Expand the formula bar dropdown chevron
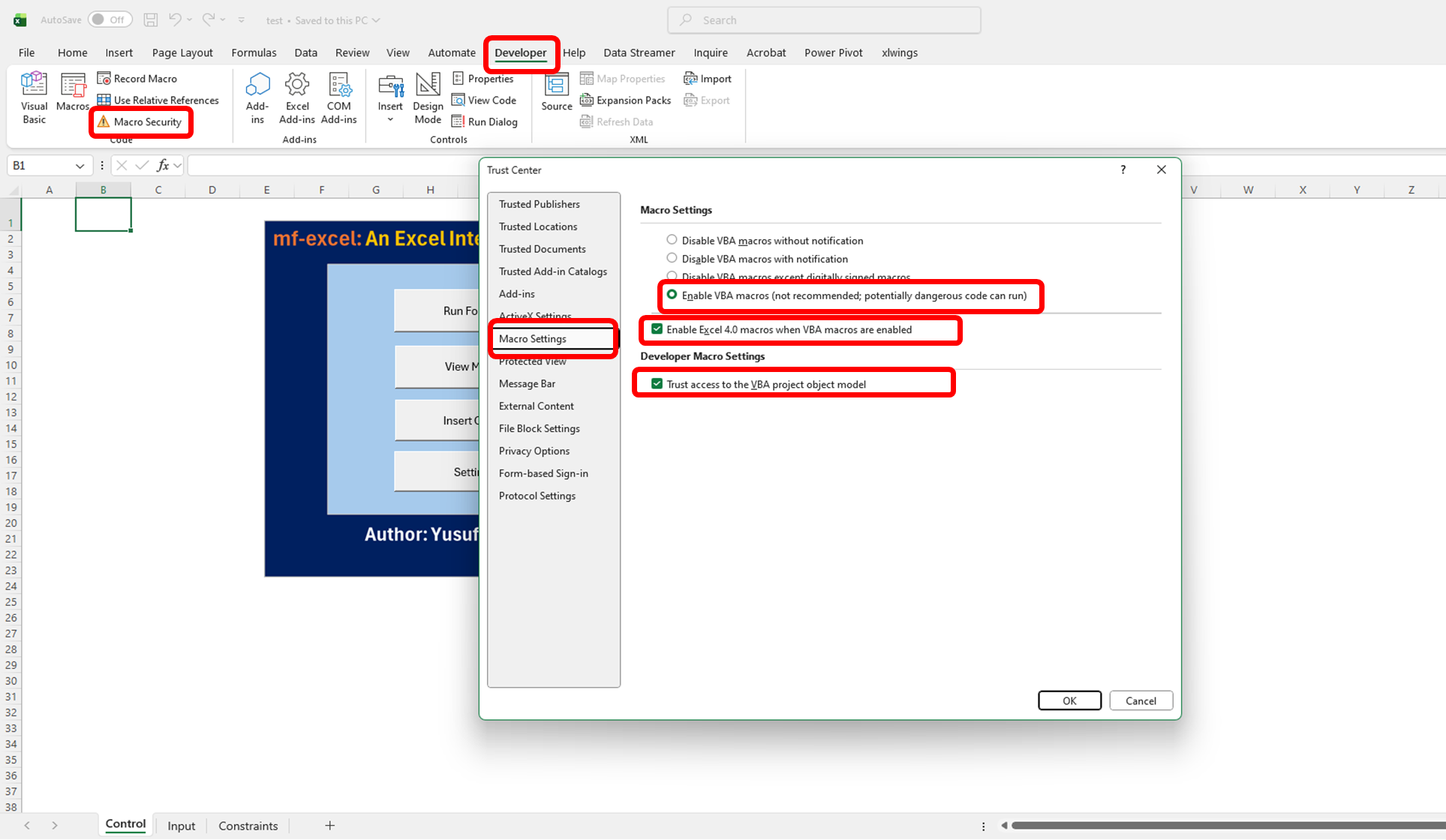1446x840 pixels. pos(178,166)
